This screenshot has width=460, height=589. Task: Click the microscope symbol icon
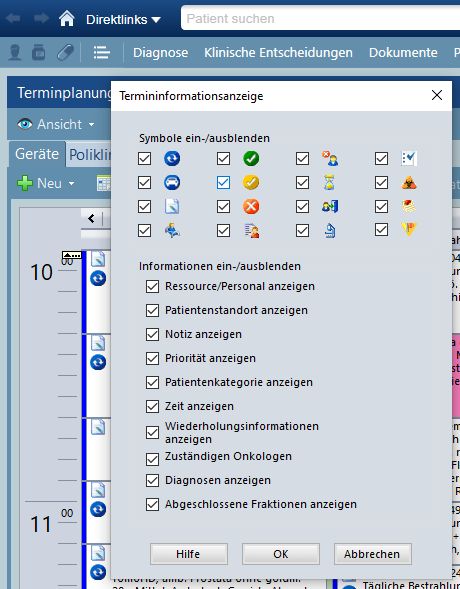(x=330, y=230)
